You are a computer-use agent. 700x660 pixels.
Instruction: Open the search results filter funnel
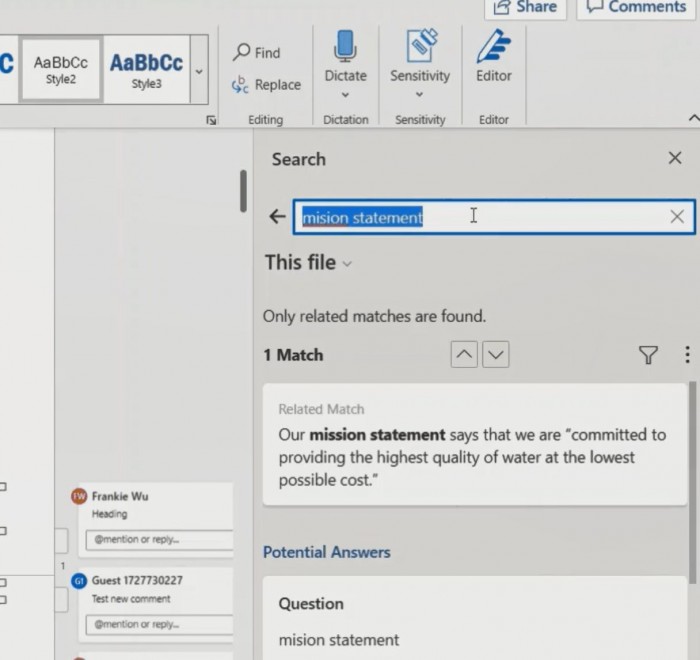(x=648, y=355)
